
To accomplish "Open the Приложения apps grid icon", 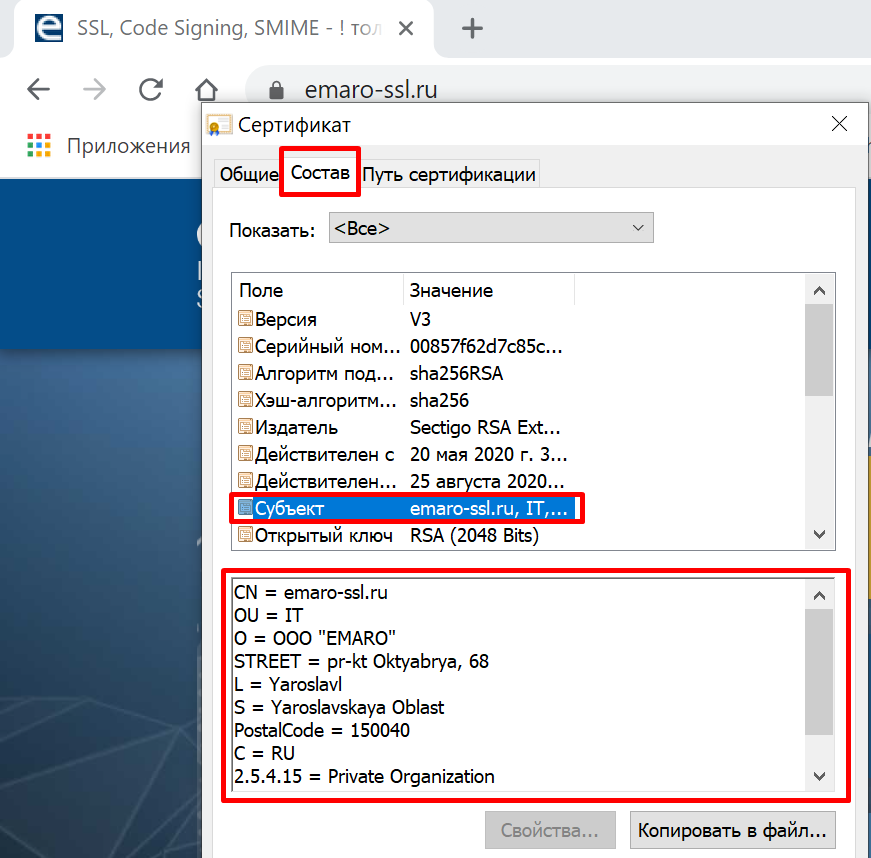I will [x=38, y=146].
